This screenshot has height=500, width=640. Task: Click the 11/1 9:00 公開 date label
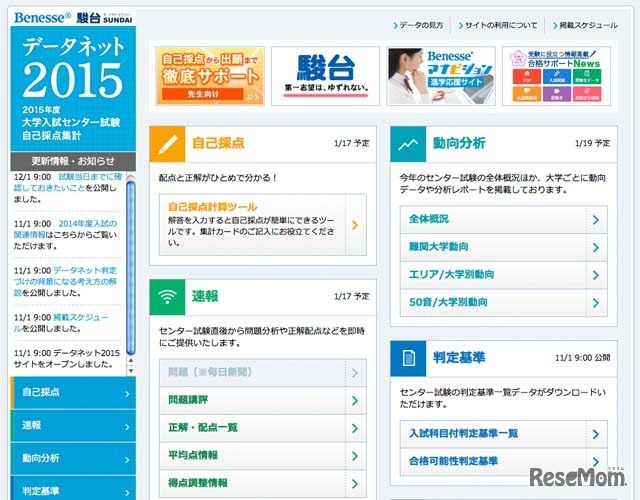click(x=582, y=358)
